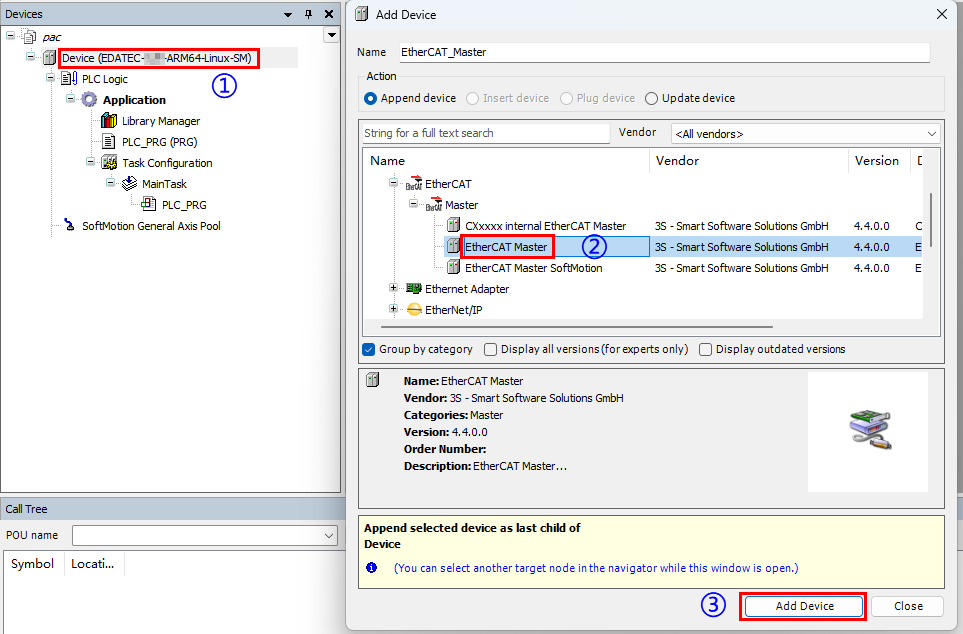The width and height of the screenshot is (963, 634).
Task: Click the Ethernet Adapter category icon
Action: pos(413,289)
